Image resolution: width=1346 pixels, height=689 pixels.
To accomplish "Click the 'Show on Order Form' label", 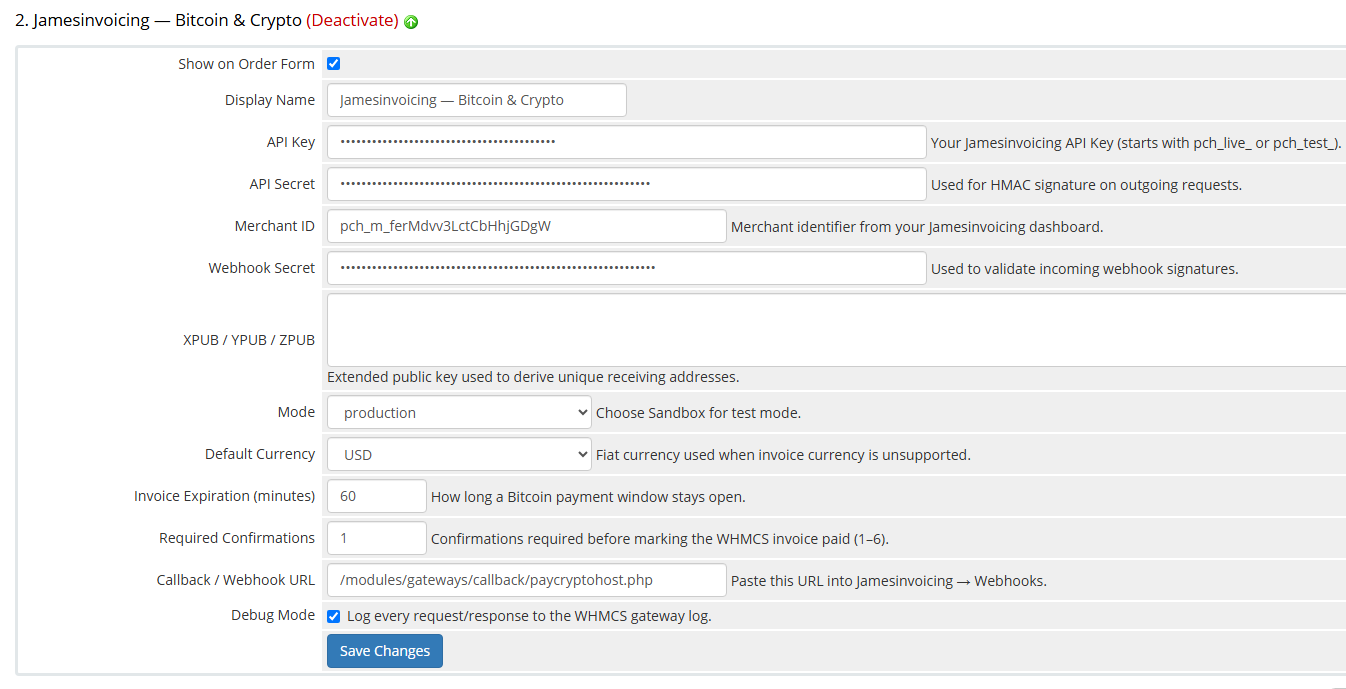I will [x=246, y=64].
